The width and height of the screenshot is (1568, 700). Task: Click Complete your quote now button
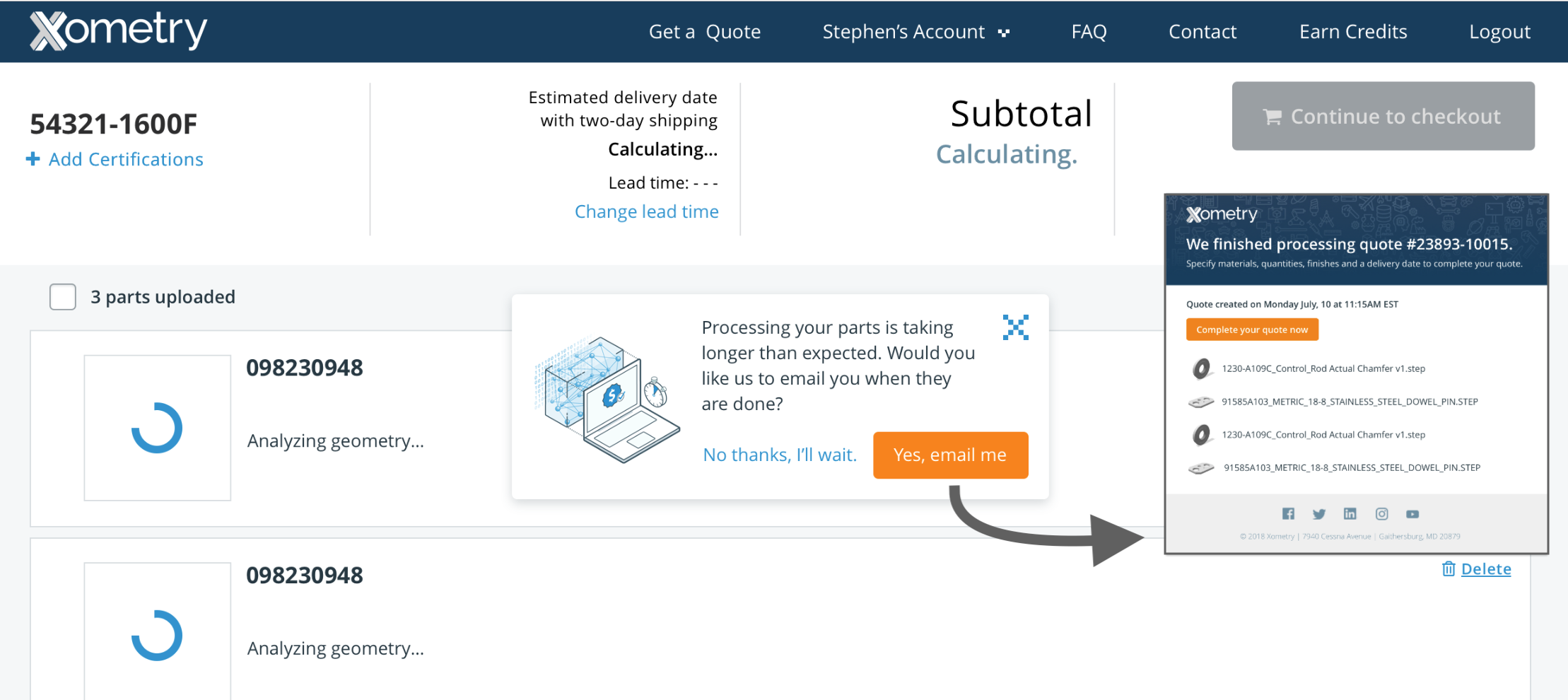(1252, 329)
